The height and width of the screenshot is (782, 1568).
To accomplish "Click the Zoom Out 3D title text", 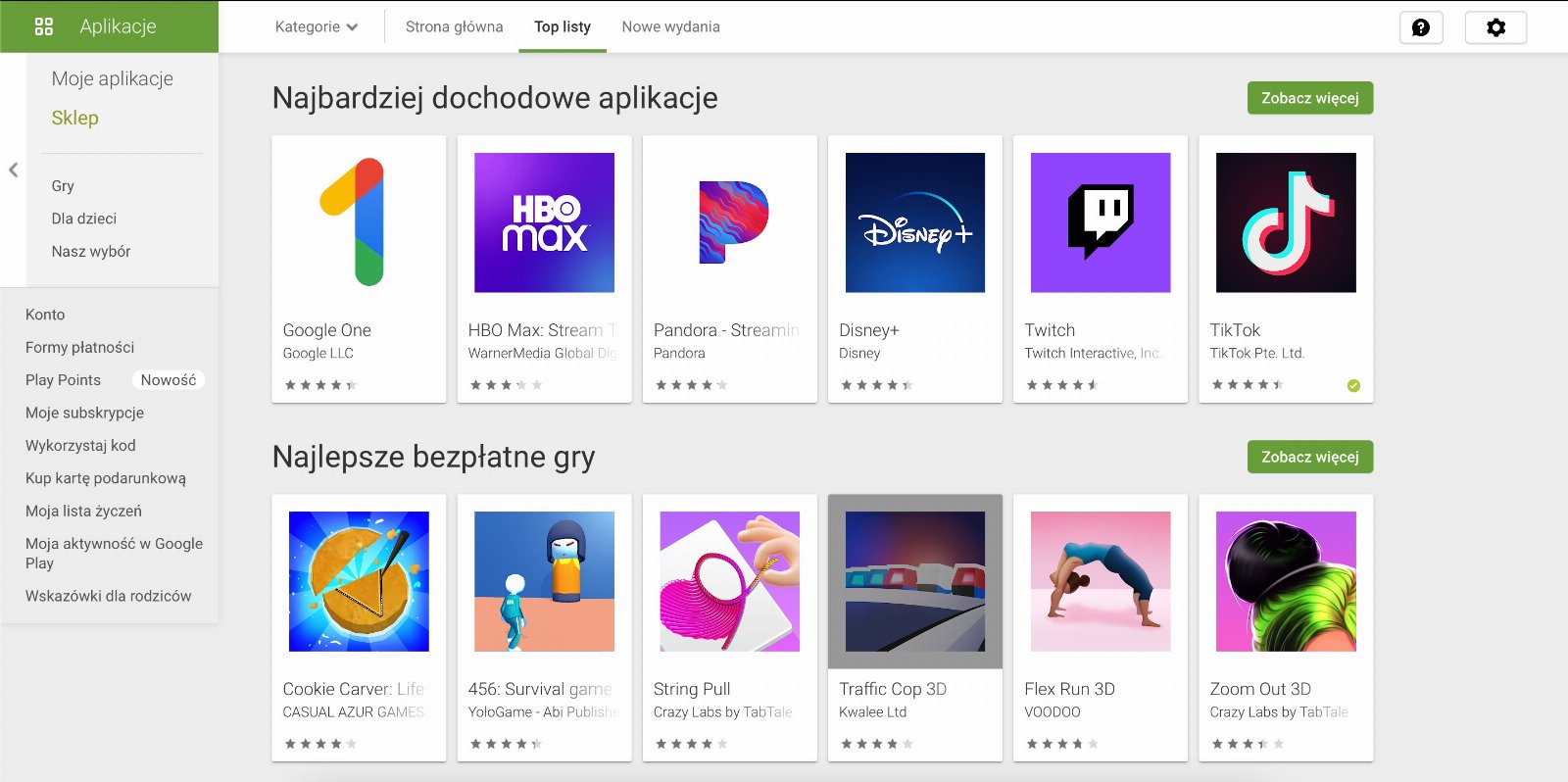I will tap(1260, 689).
